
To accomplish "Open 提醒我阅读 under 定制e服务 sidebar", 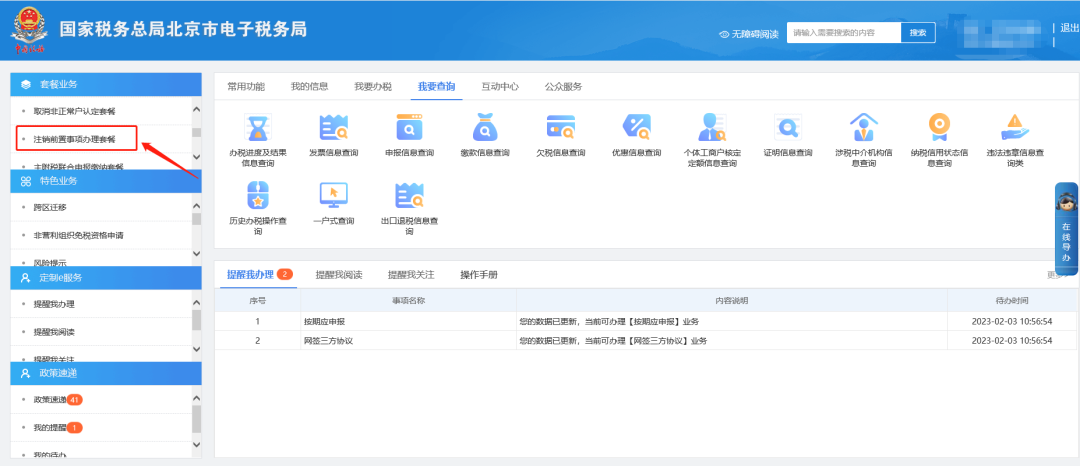I will [x=54, y=332].
